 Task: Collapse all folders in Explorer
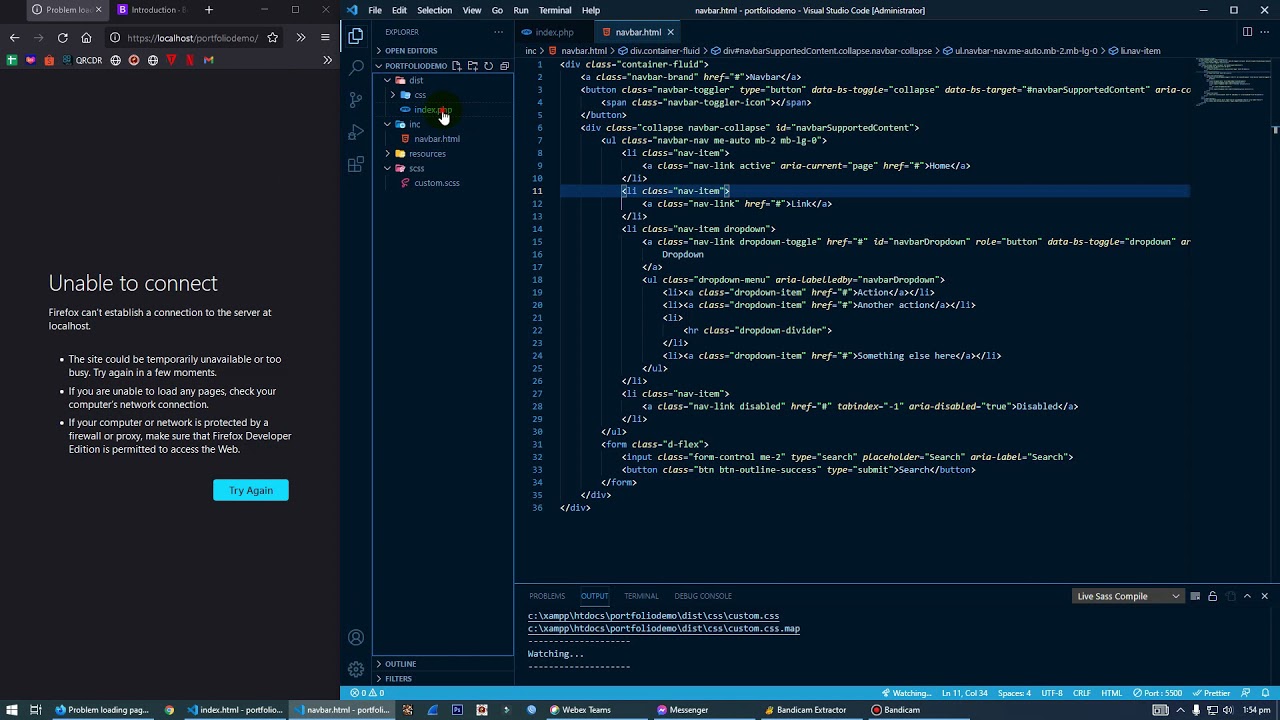pos(504,66)
